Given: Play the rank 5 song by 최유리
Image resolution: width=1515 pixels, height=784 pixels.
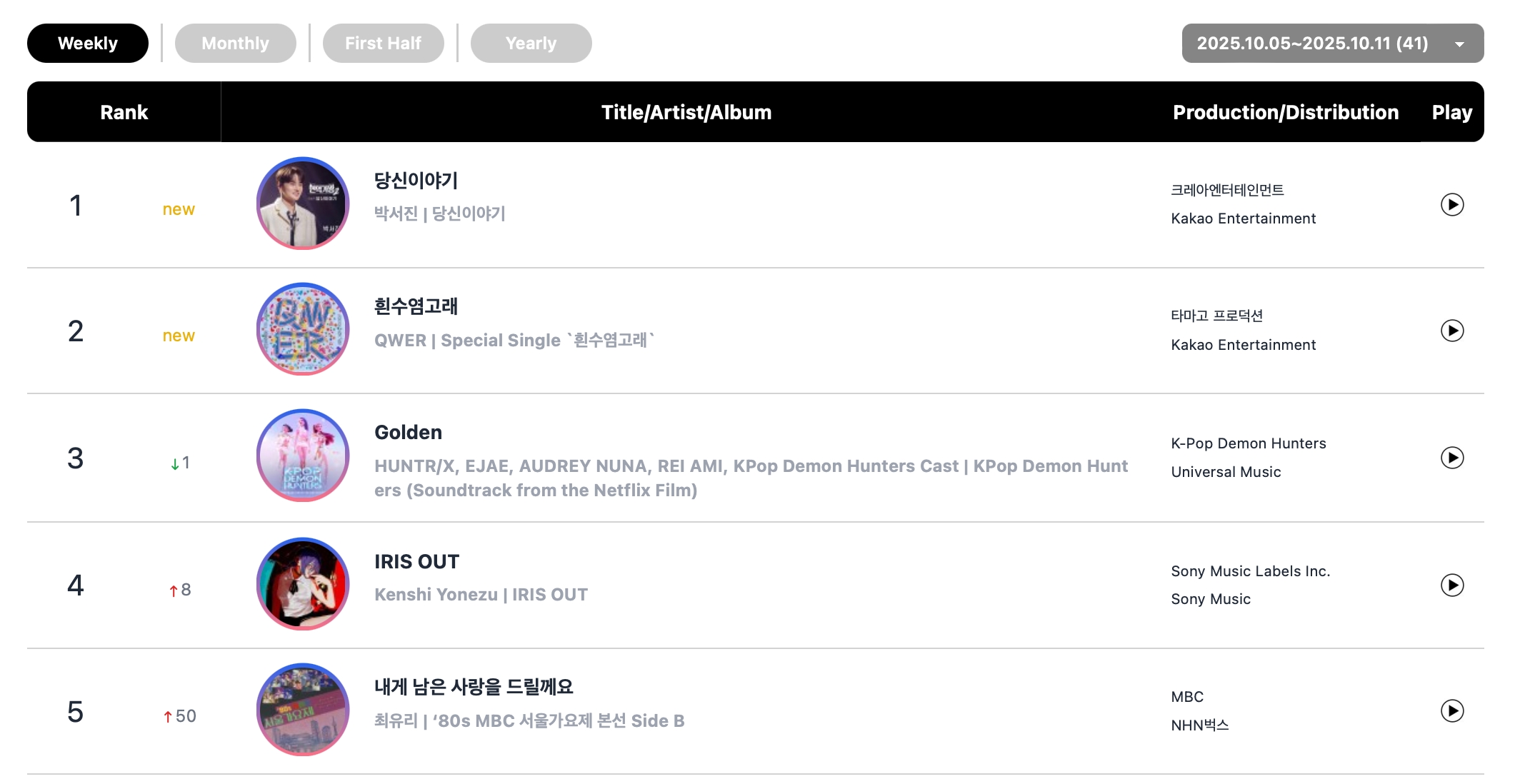Looking at the screenshot, I should [1451, 711].
